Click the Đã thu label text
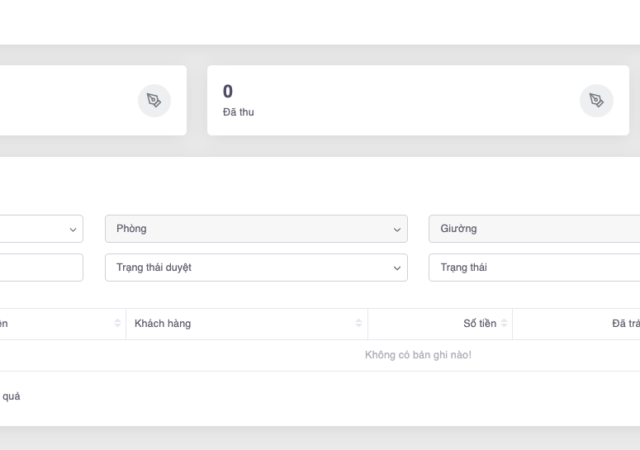640x450 pixels. (238, 112)
